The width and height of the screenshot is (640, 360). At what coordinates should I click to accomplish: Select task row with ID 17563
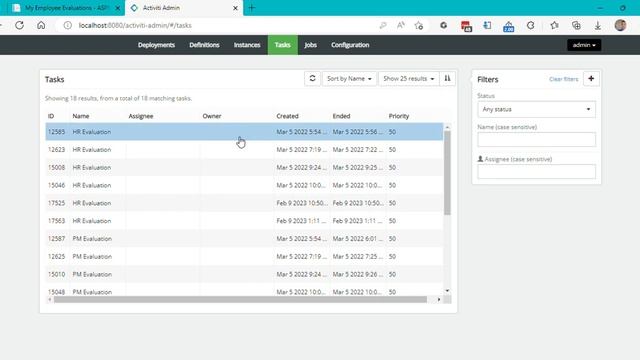pyautogui.click(x=244, y=221)
